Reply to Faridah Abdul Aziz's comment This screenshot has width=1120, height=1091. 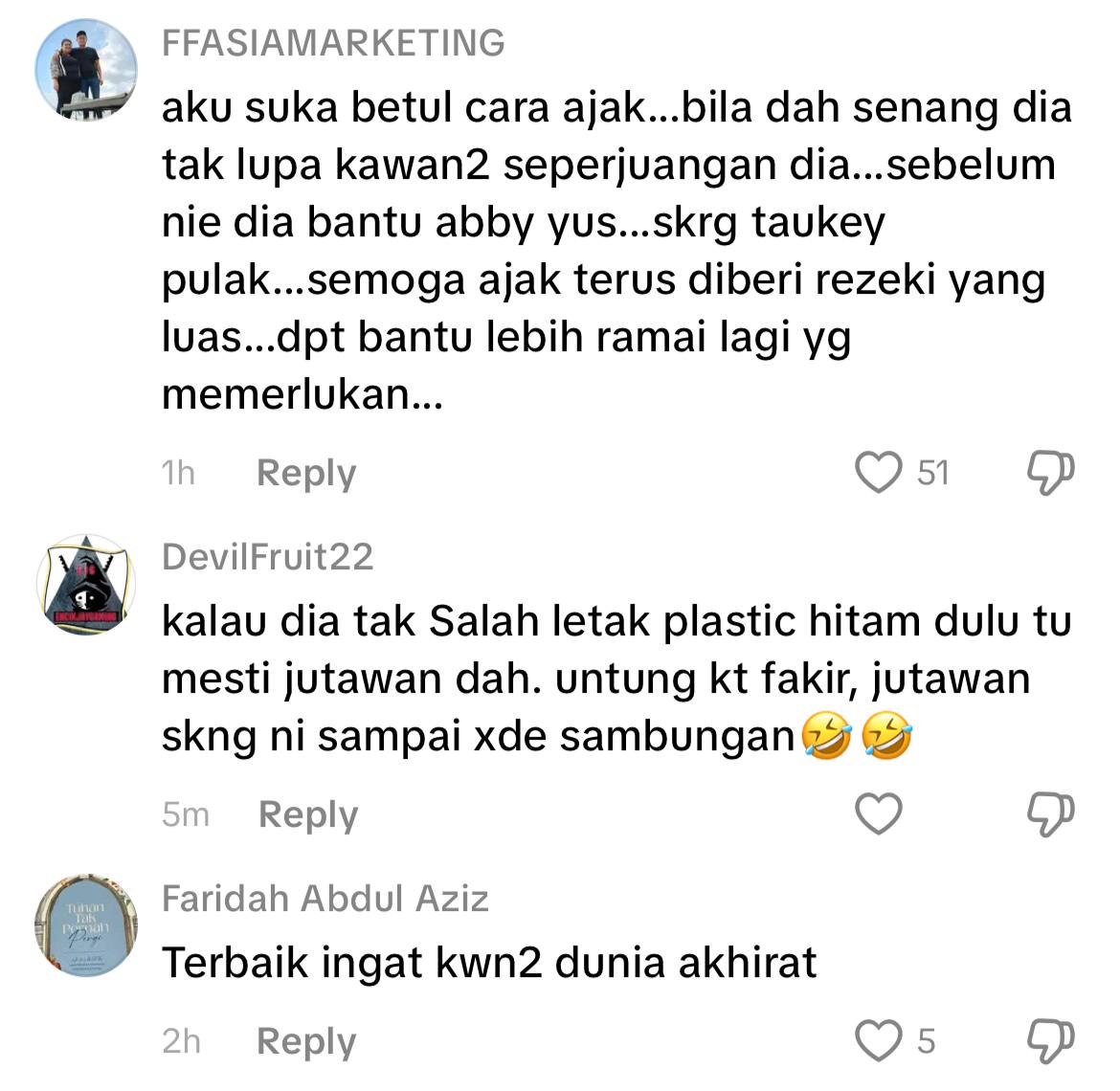(x=305, y=1042)
